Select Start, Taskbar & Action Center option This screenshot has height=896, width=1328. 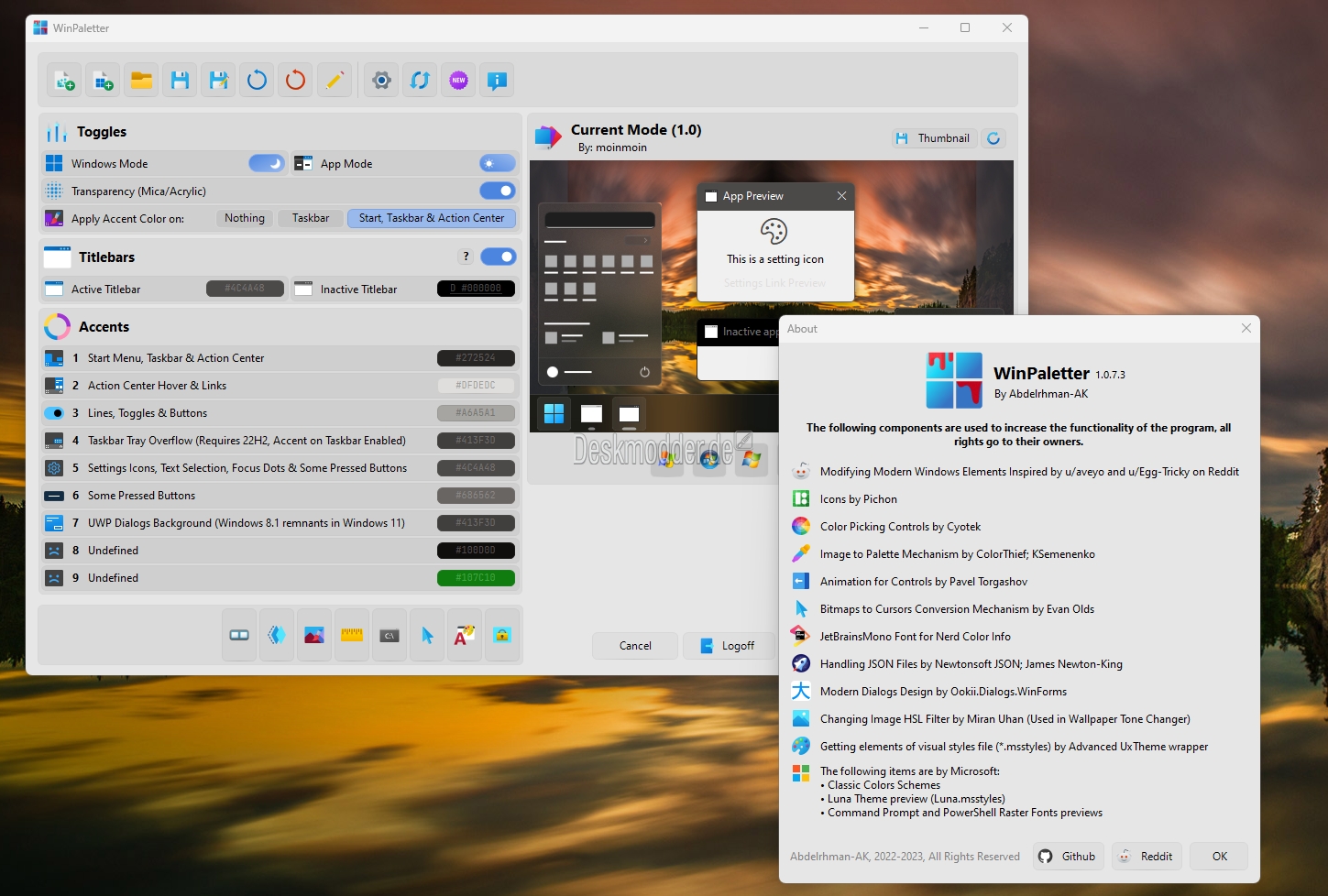point(432,218)
